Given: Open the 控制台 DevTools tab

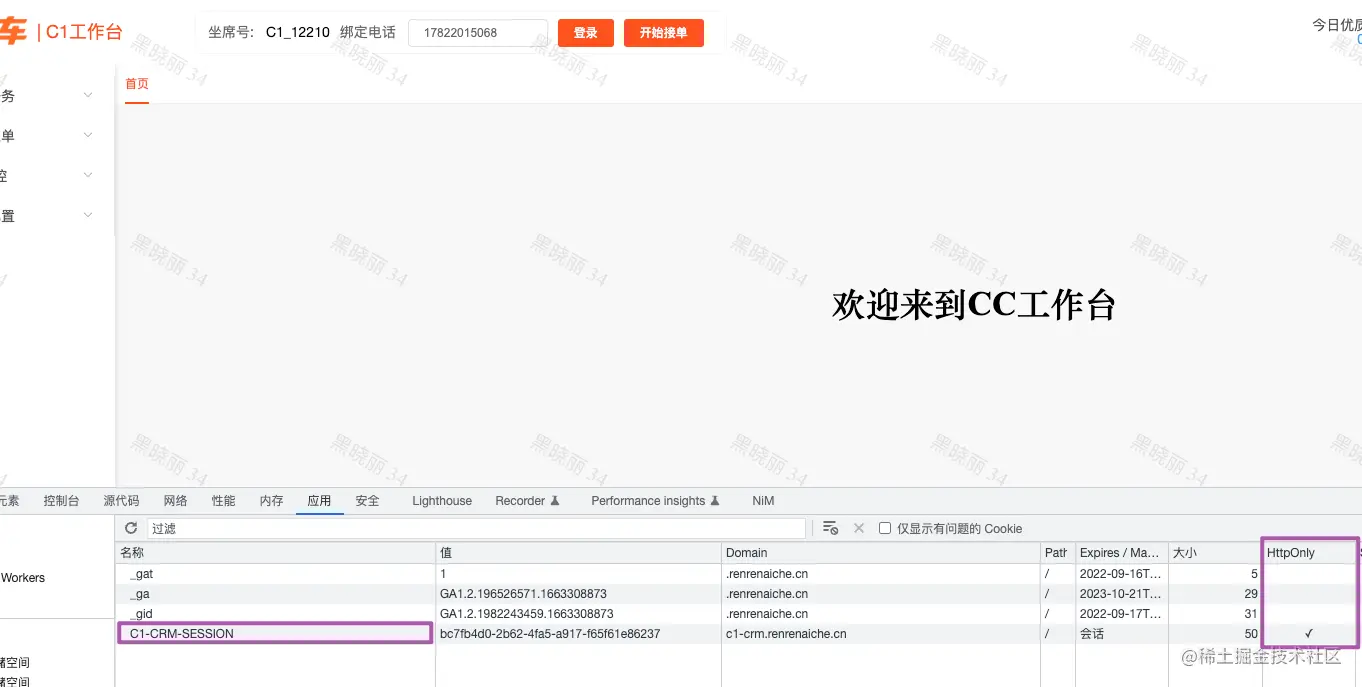Looking at the screenshot, I should tap(61, 501).
